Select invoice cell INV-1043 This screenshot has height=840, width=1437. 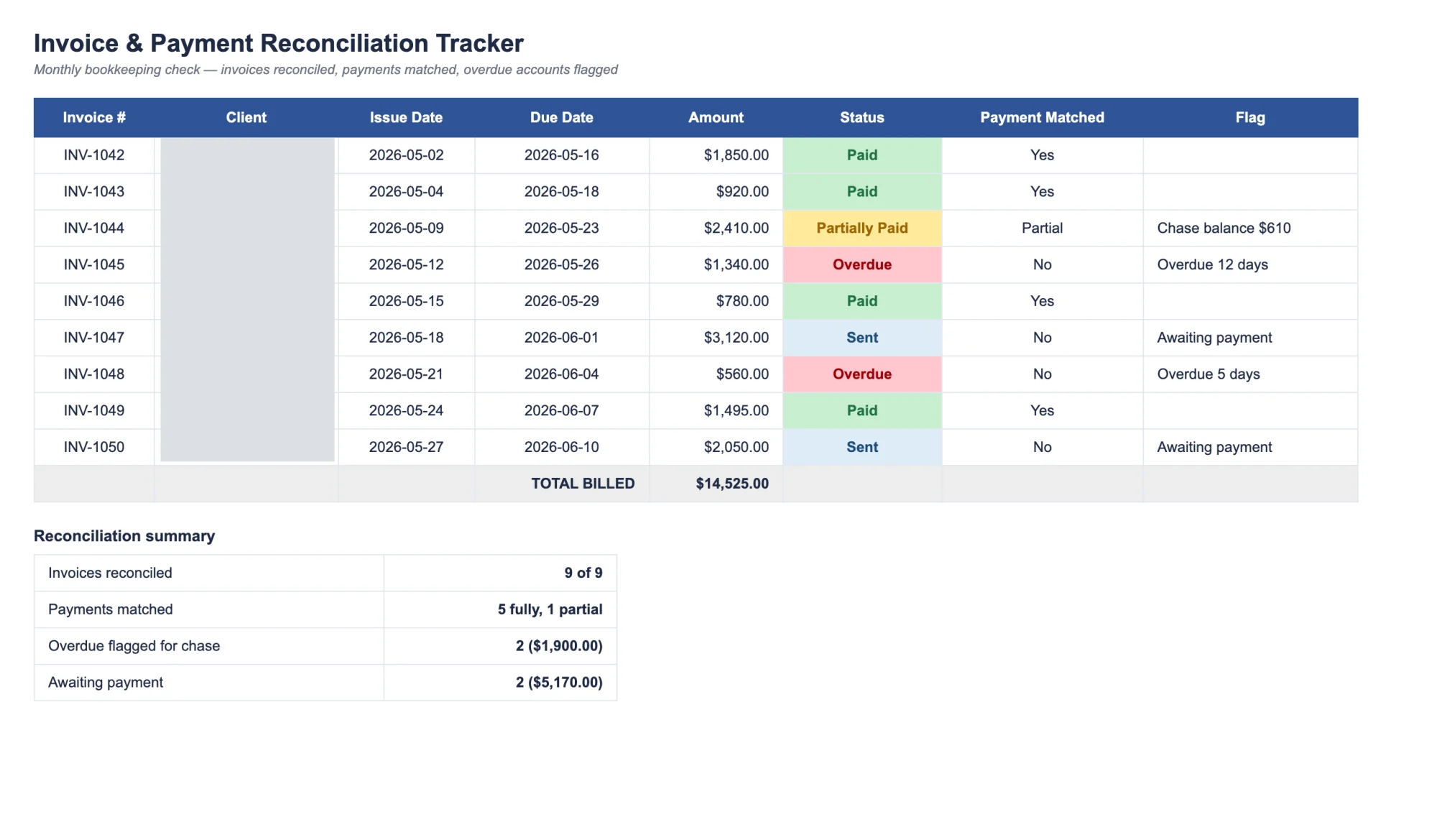pos(94,192)
